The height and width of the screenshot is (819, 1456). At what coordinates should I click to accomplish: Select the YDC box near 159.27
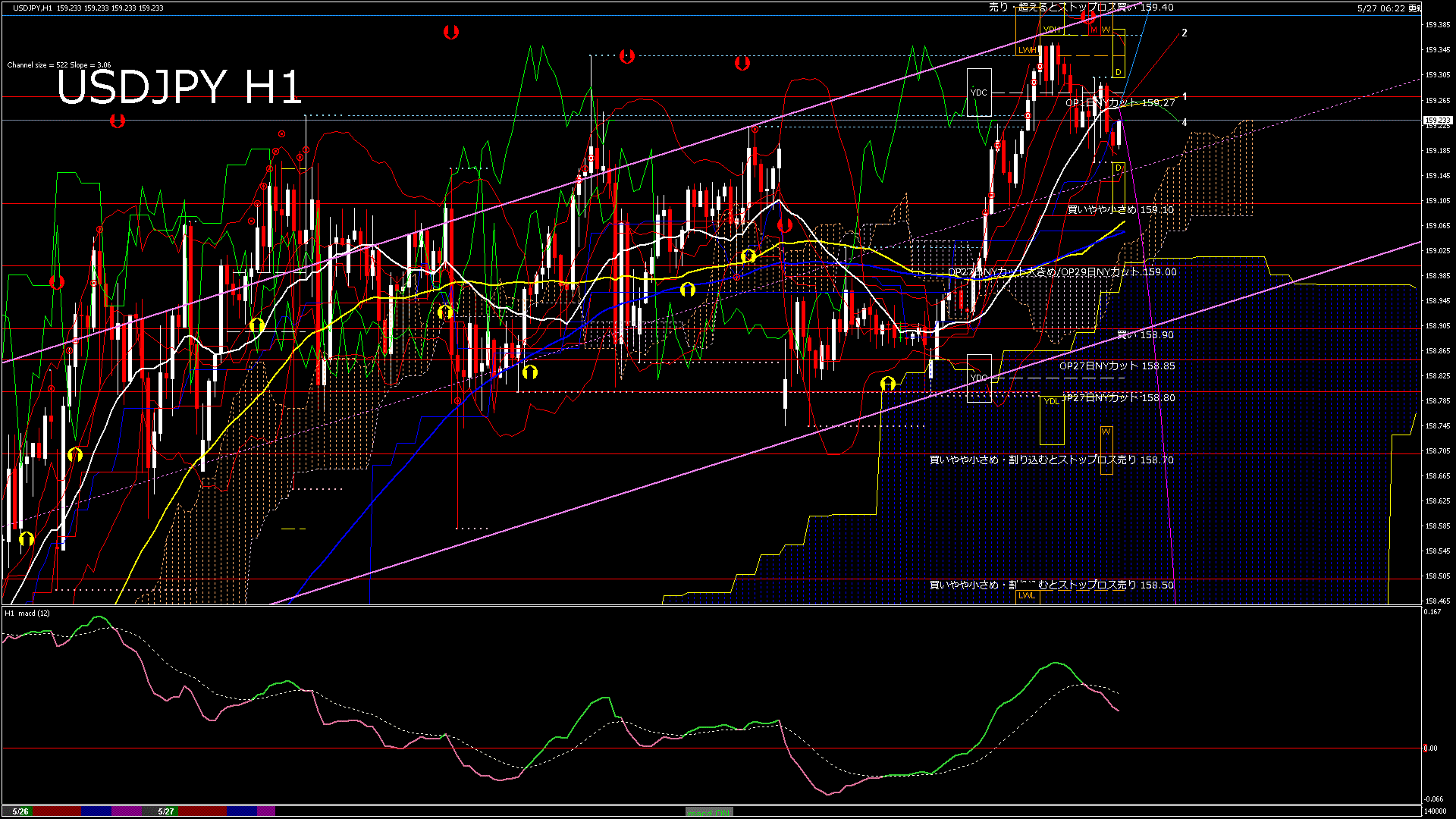(979, 93)
